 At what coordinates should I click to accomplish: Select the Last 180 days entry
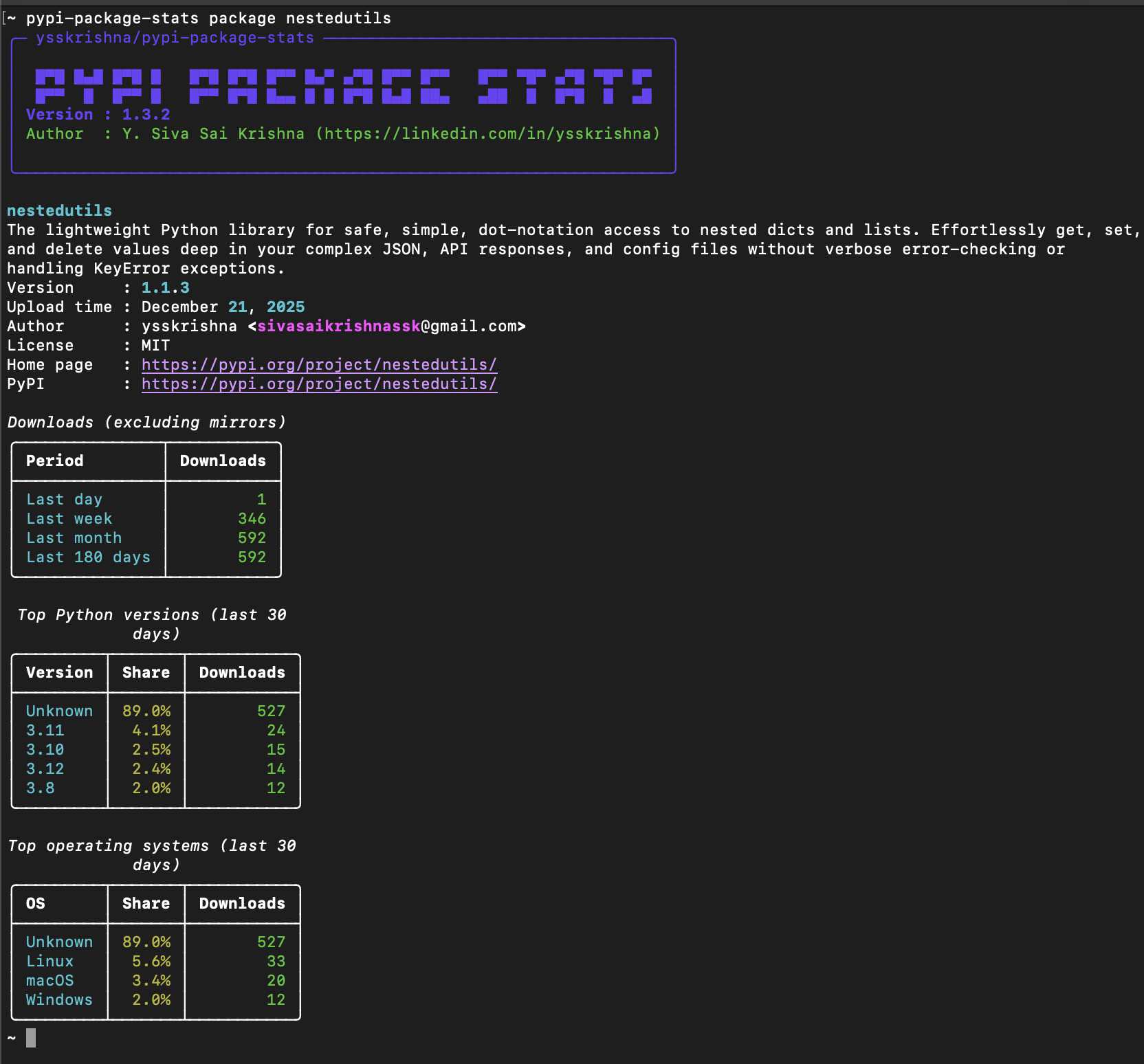tap(88, 557)
